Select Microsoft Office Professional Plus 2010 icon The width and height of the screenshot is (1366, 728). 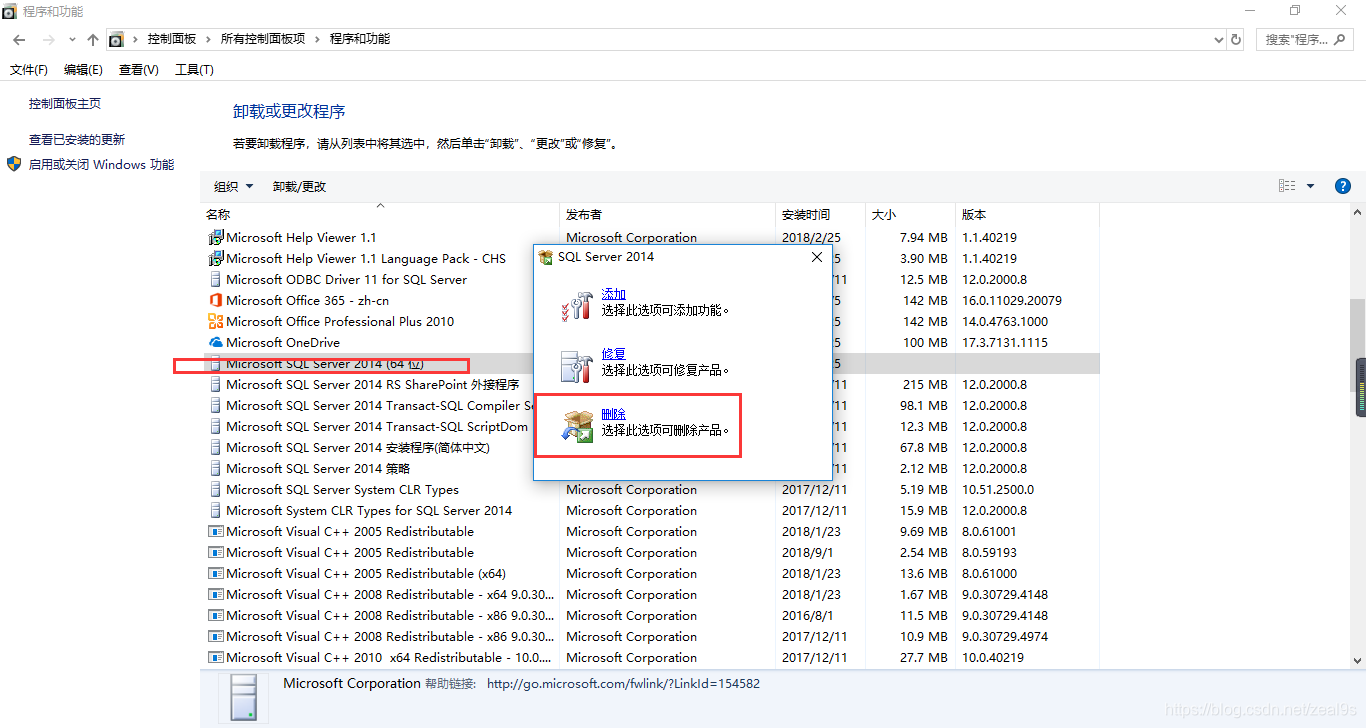point(215,322)
